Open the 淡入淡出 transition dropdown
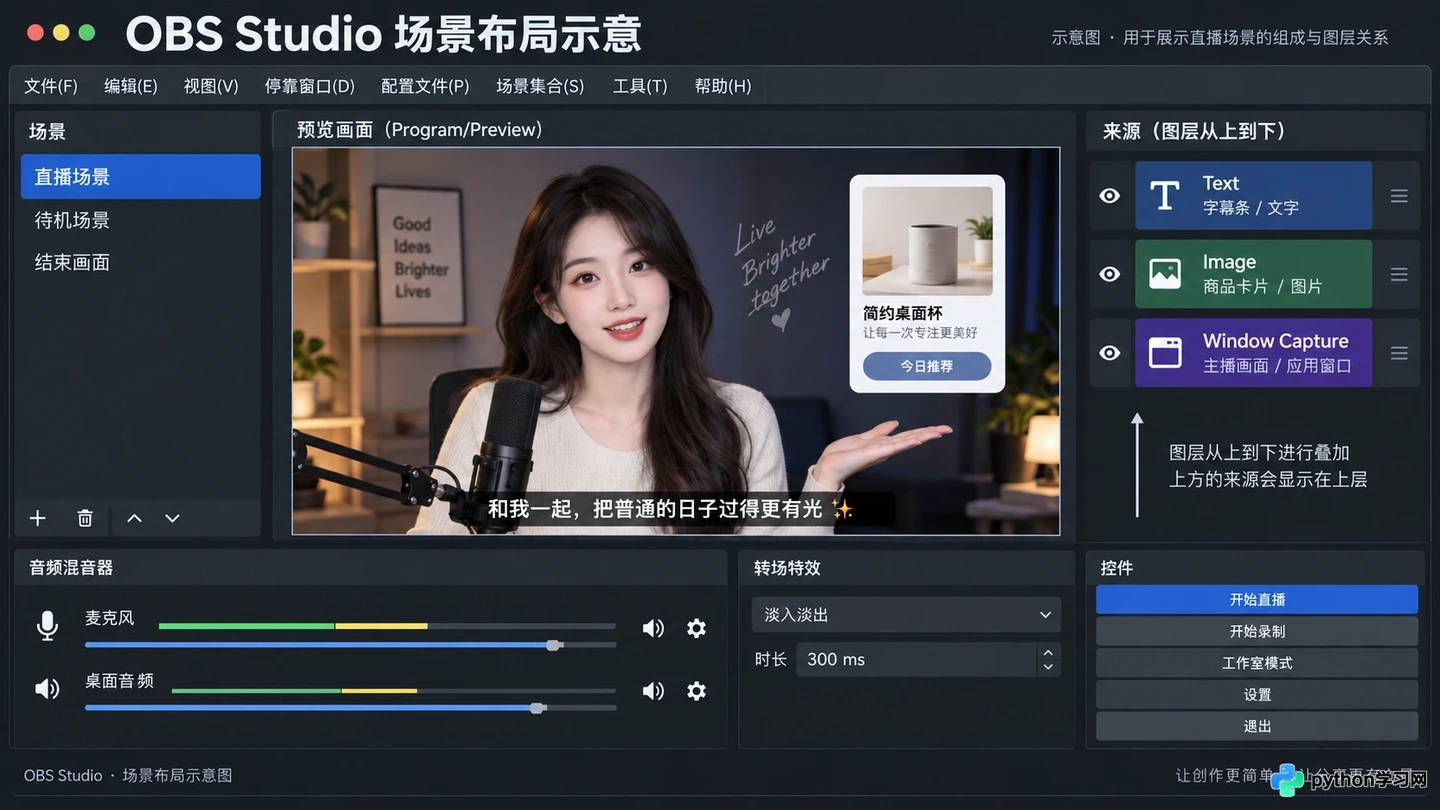 906,615
